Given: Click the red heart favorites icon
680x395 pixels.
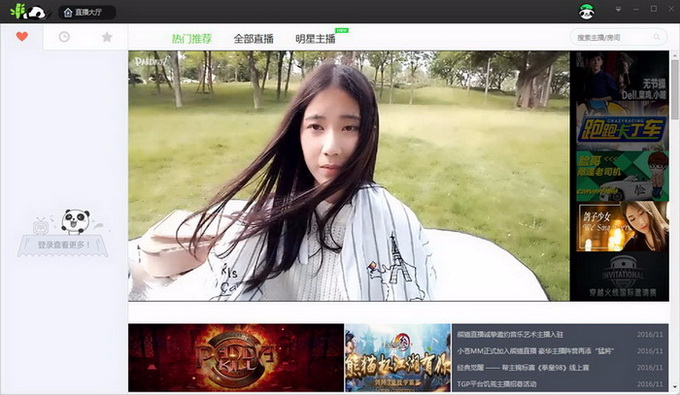Looking at the screenshot, I should point(22,37).
